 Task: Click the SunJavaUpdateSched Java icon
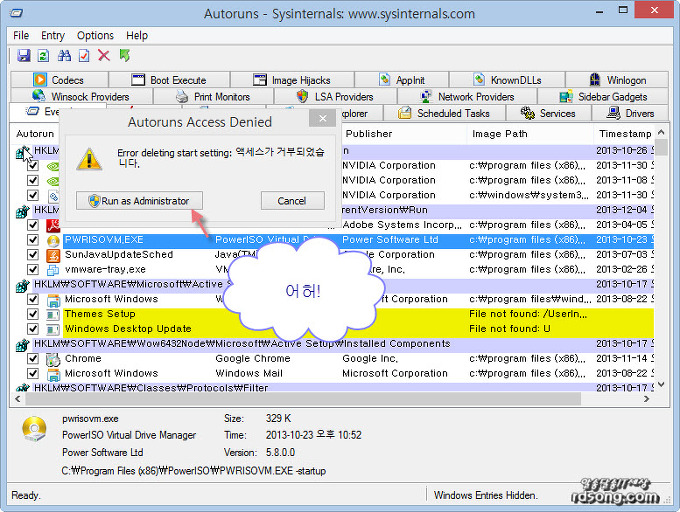(53, 255)
